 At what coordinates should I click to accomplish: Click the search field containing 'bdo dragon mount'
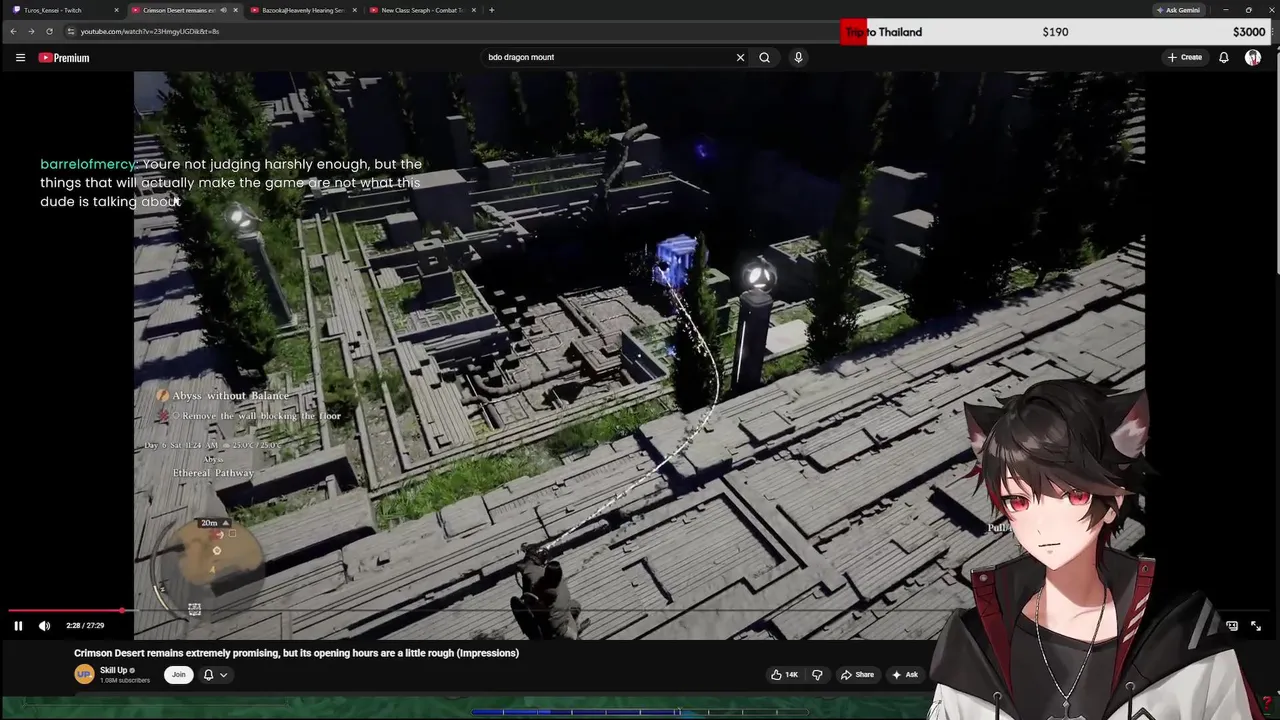tap(608, 57)
